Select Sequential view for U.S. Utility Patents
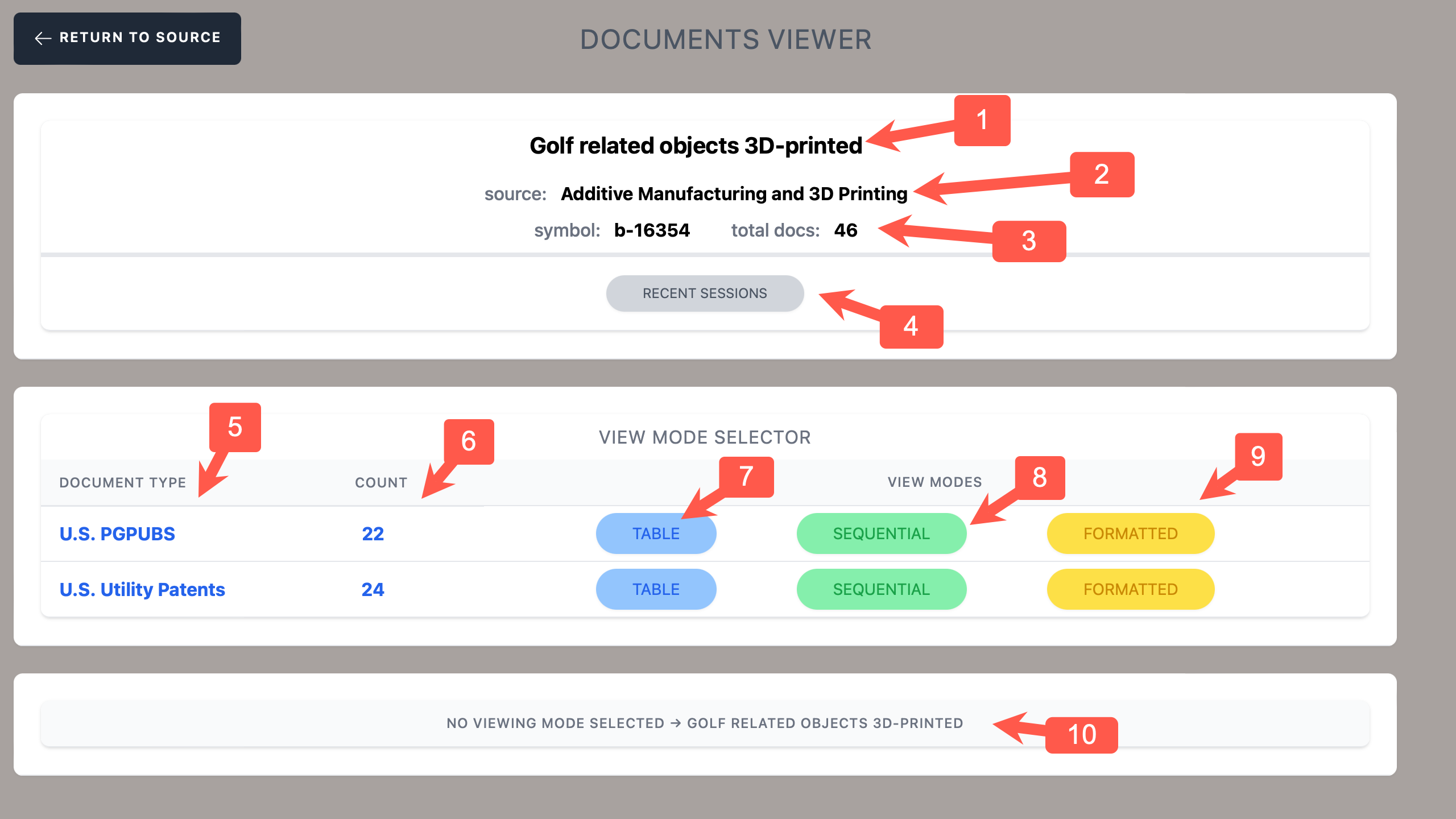Viewport: 1456px width, 819px height. click(x=881, y=589)
